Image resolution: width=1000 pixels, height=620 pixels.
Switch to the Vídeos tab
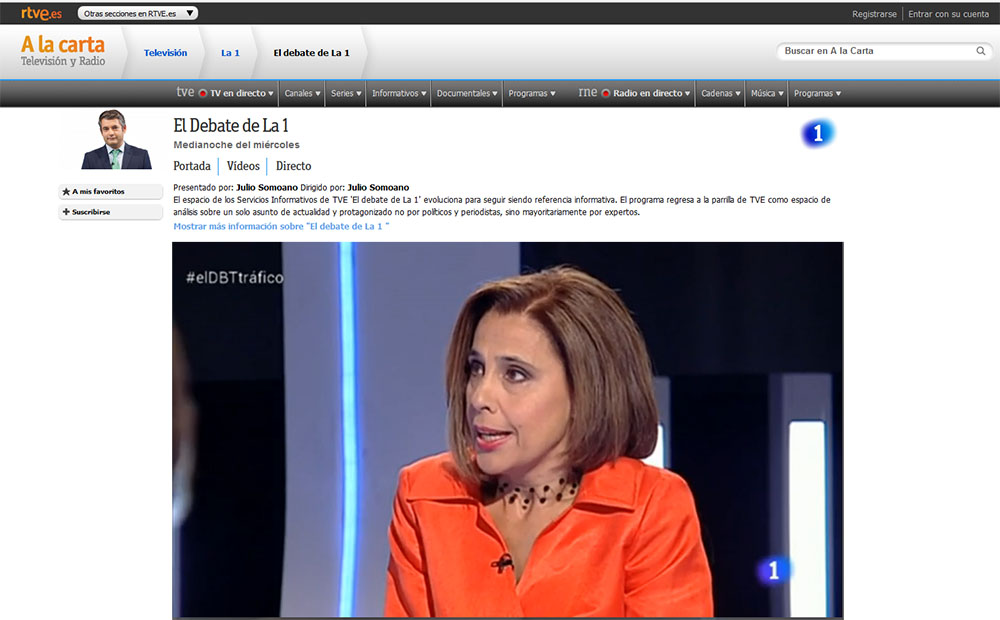pyautogui.click(x=243, y=166)
